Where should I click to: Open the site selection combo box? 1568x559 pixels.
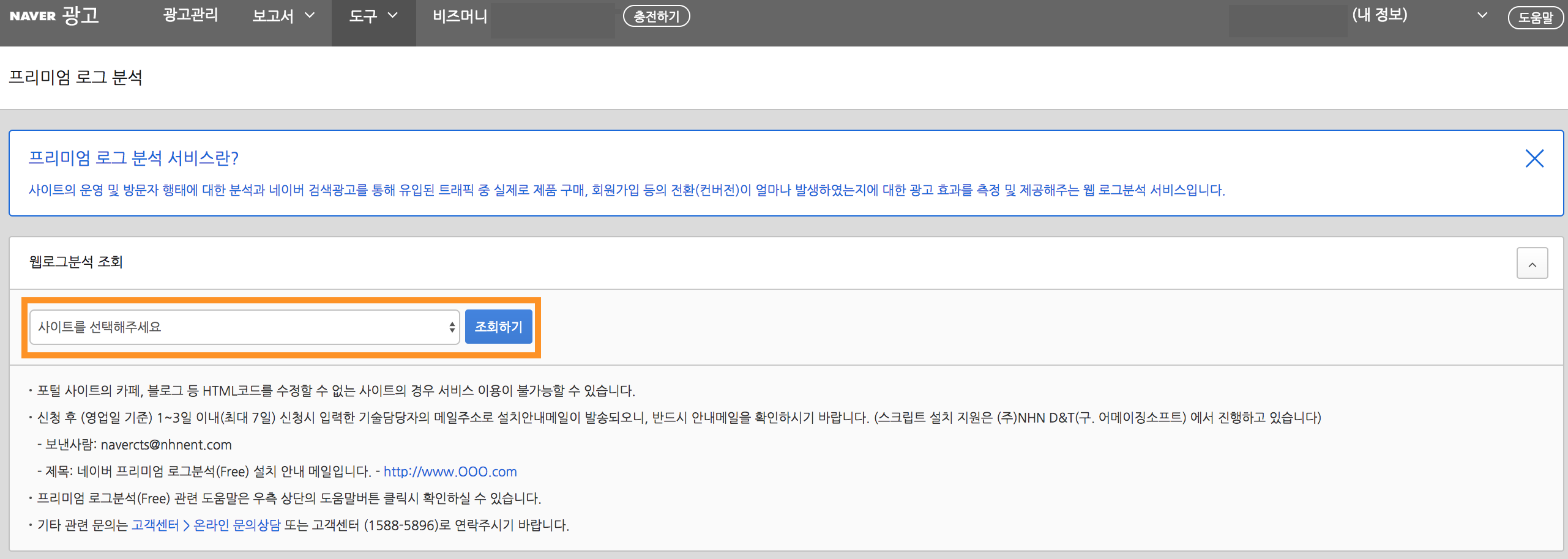point(244,327)
